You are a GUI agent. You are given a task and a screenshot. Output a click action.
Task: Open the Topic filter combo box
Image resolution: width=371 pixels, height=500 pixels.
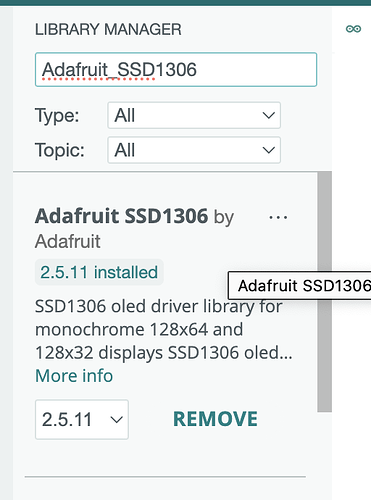(x=194, y=150)
